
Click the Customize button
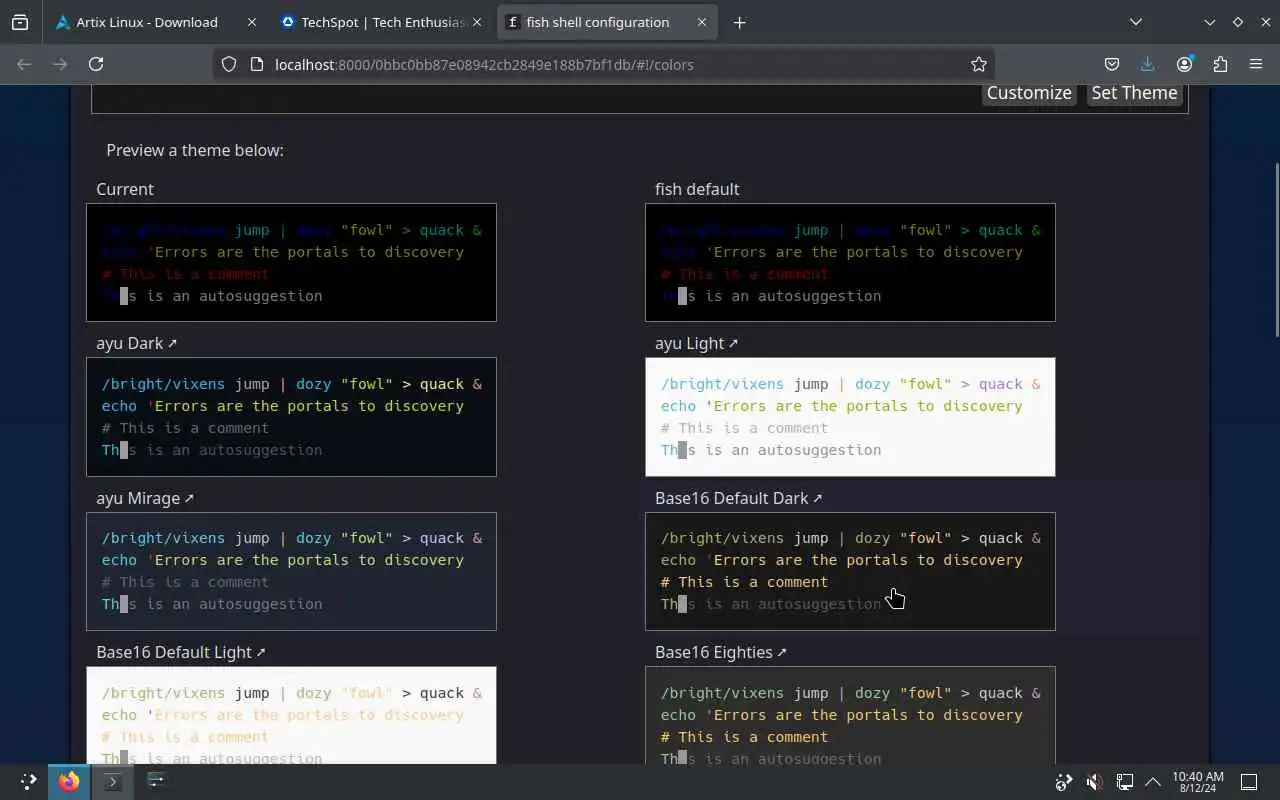pyautogui.click(x=1029, y=93)
